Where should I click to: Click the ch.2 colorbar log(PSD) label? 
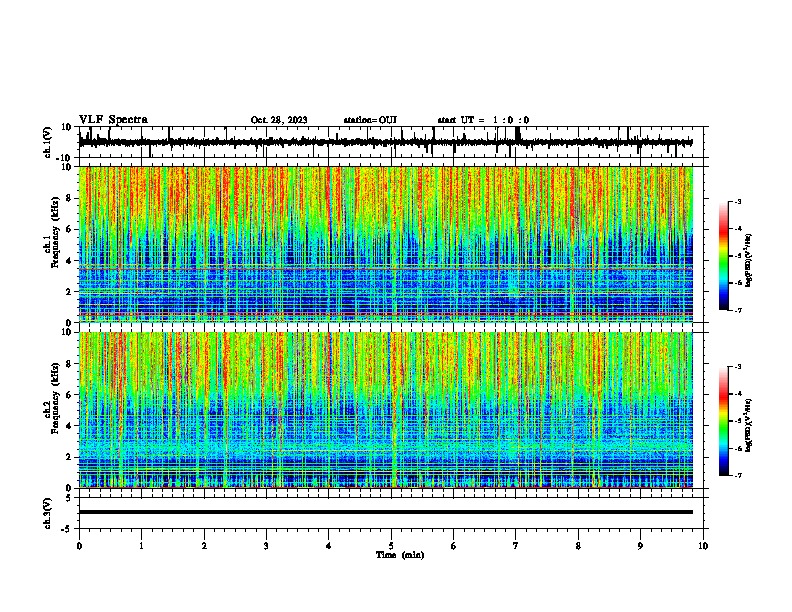(748, 425)
